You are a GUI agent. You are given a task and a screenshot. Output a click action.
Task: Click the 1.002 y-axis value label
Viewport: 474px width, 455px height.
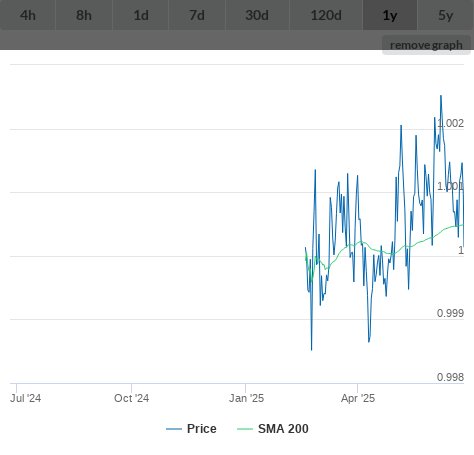tap(450, 123)
